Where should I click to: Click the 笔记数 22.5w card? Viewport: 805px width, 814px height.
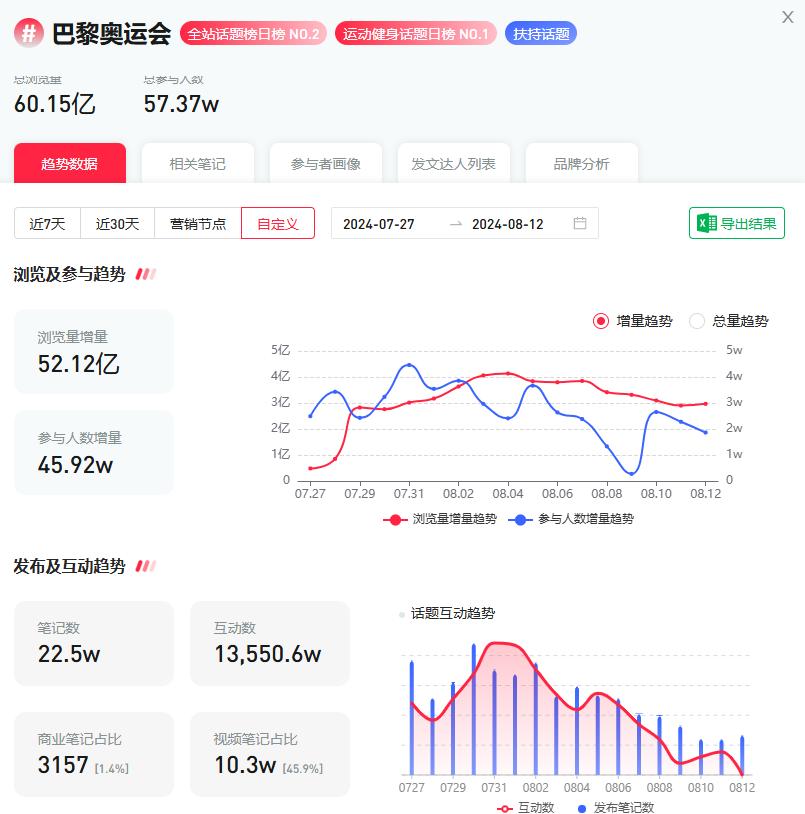pyautogui.click(x=94, y=644)
